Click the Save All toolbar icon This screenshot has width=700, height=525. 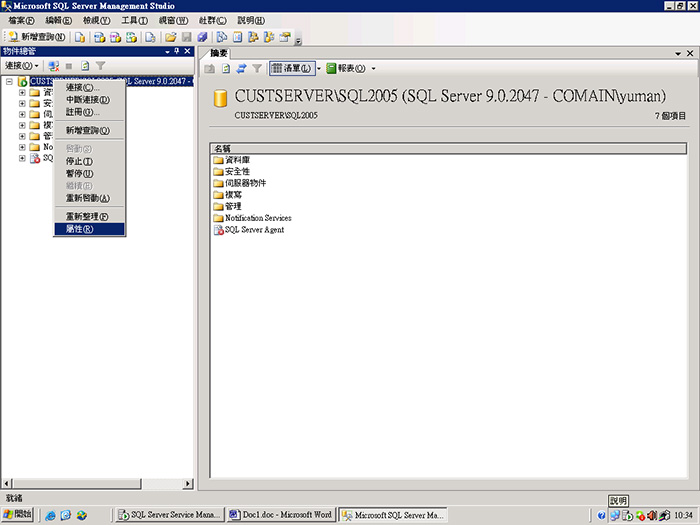pos(202,37)
